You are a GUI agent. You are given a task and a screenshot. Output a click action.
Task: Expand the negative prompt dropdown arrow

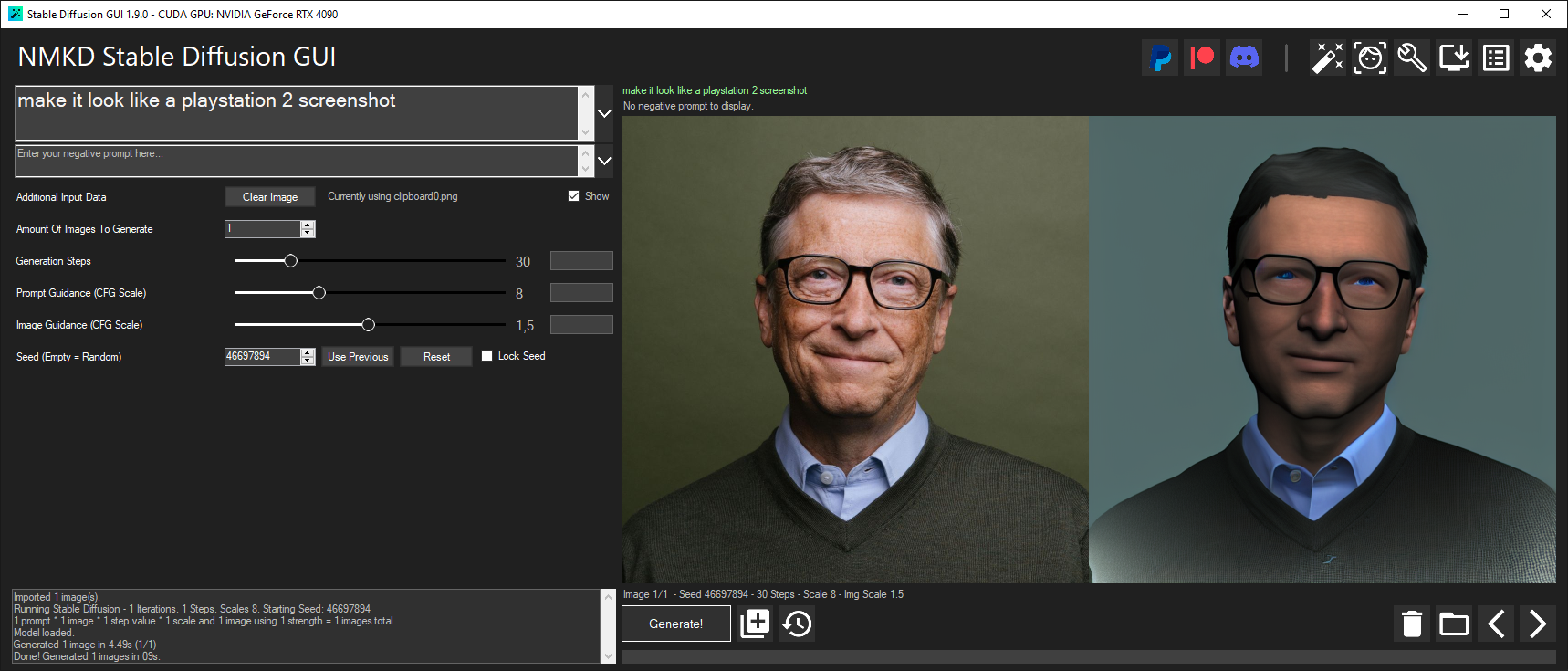click(x=604, y=161)
